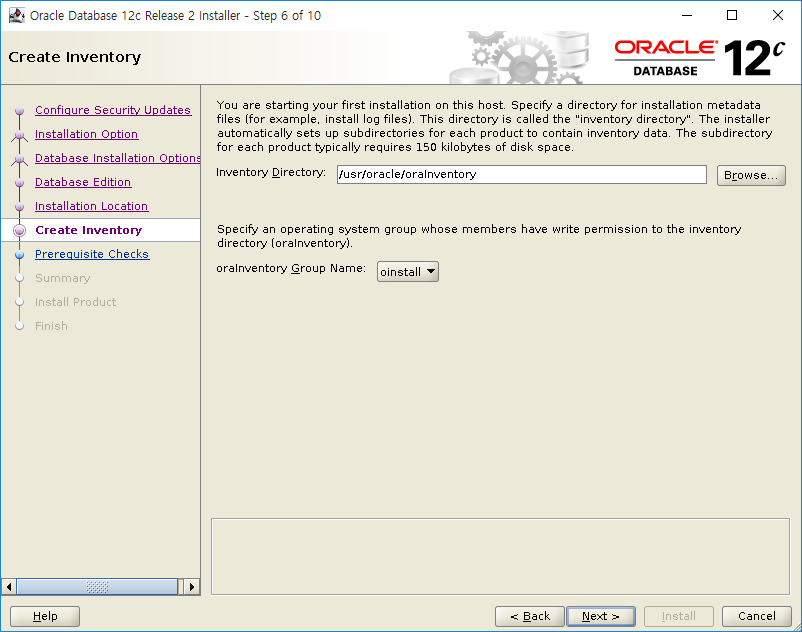The image size is (802, 632).
Task: Click the disabled Install button
Action: [x=679, y=616]
